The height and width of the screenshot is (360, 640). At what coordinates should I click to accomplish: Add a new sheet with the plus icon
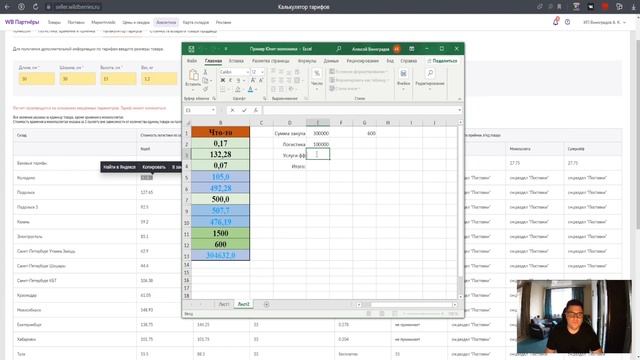(266, 304)
